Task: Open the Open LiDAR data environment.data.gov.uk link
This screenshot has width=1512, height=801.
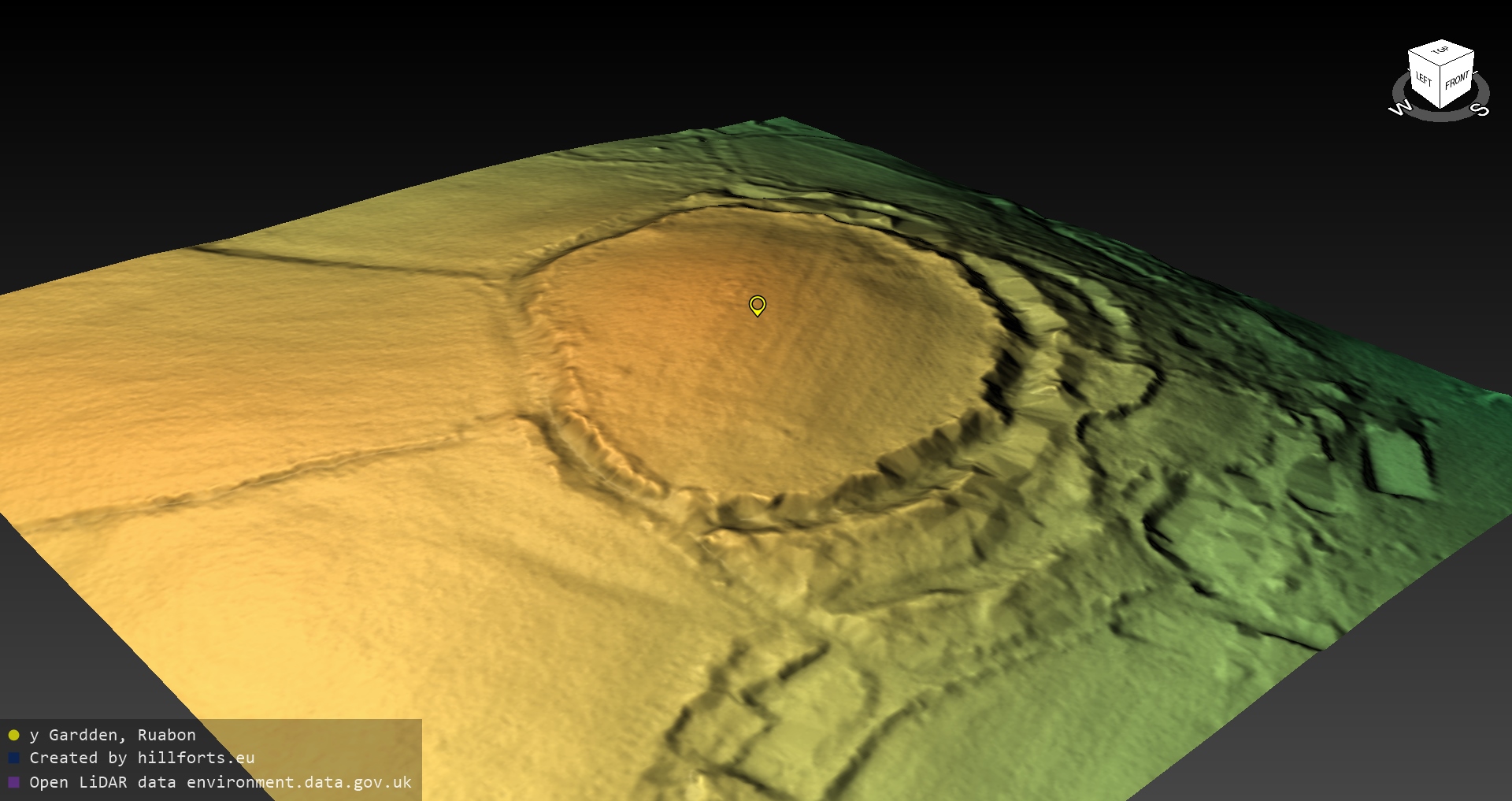Action: (x=220, y=782)
